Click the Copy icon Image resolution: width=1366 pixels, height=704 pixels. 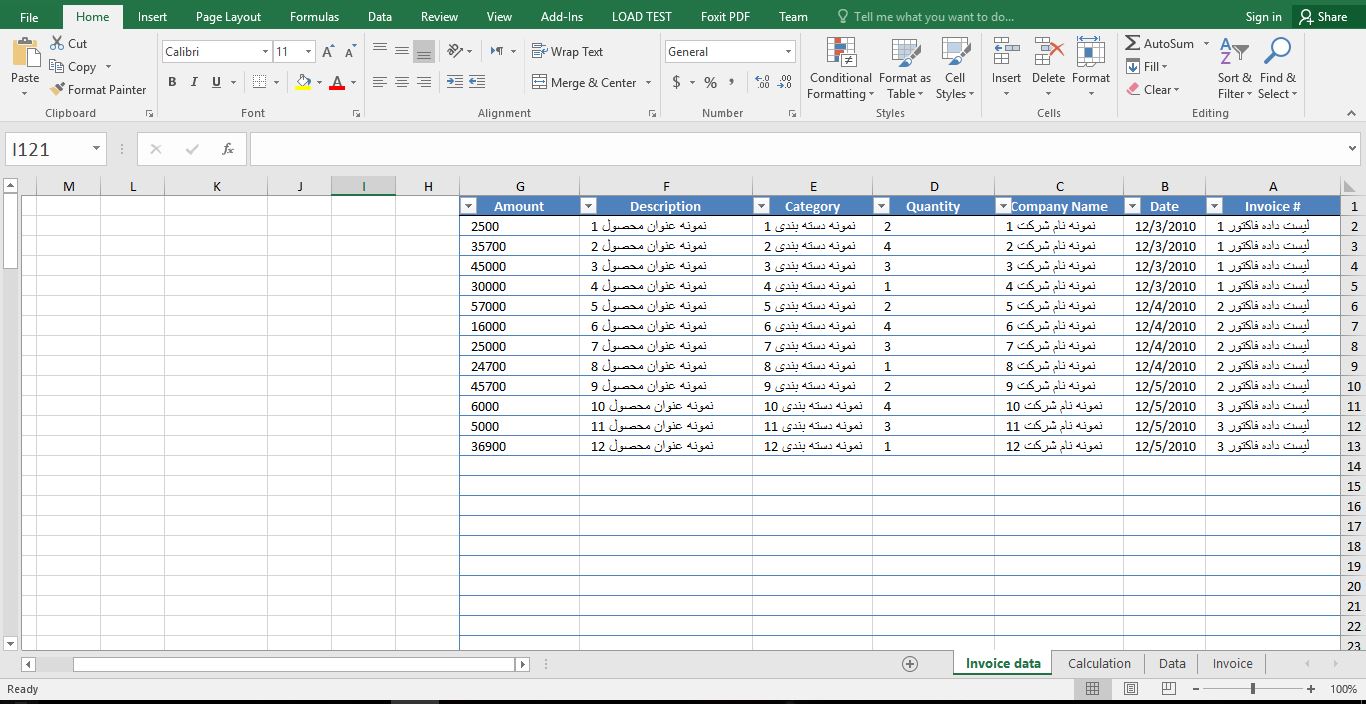click(57, 67)
